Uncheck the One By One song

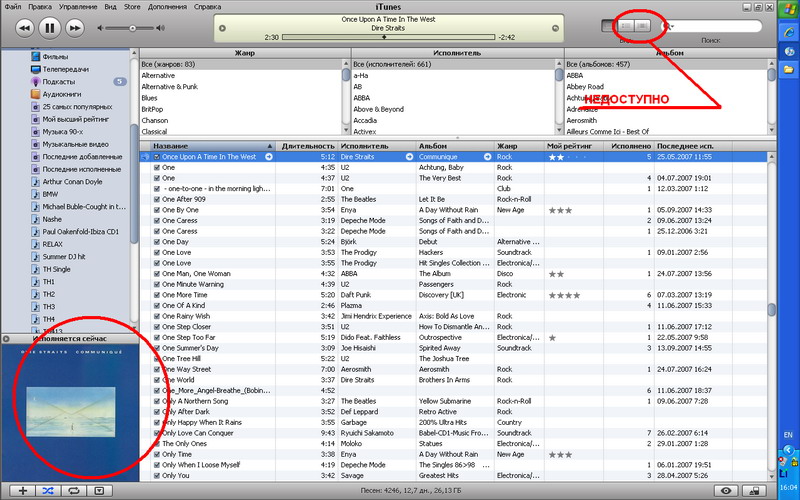(x=157, y=210)
